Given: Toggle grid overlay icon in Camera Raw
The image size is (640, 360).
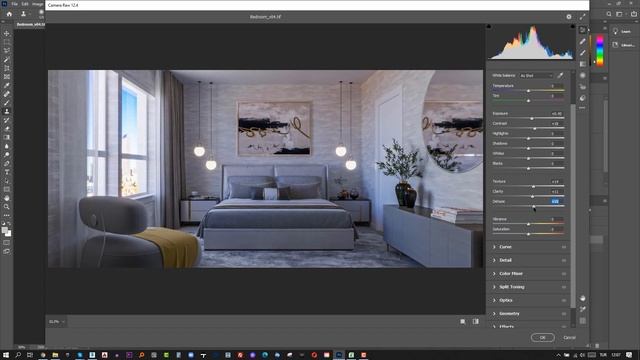Looking at the screenshot, I should pyautogui.click(x=582, y=321).
